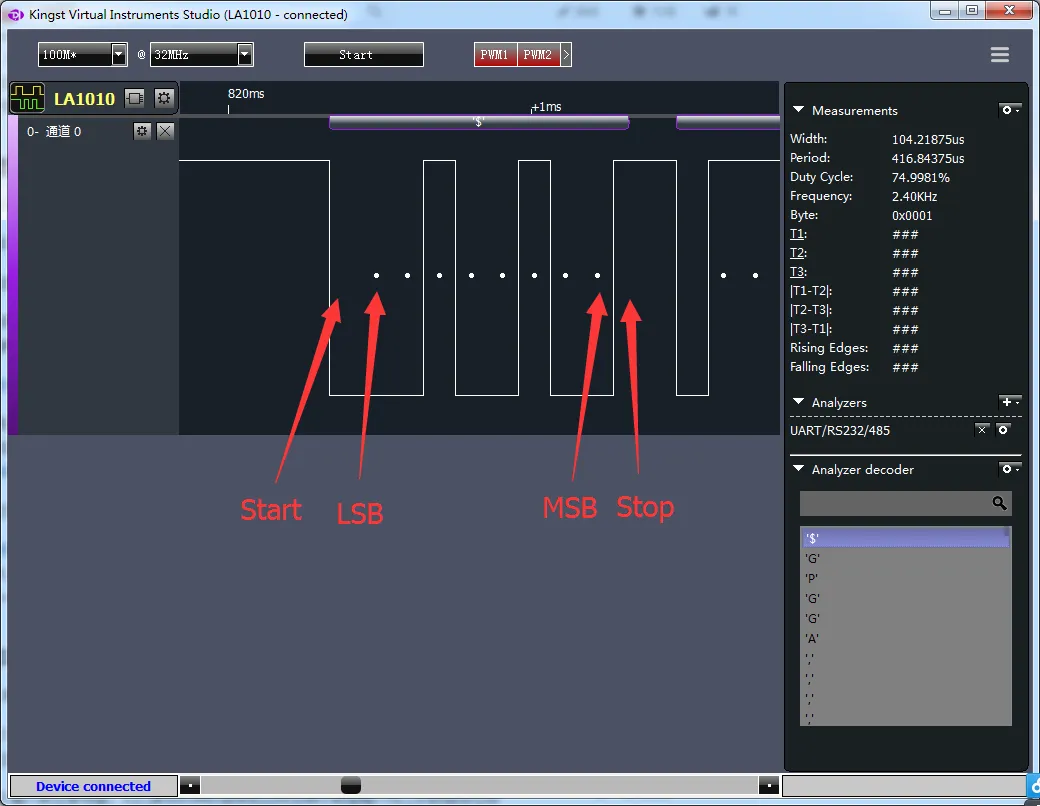Open the 32MHz sample rate dropdown
The height and width of the screenshot is (806, 1040).
[x=245, y=55]
